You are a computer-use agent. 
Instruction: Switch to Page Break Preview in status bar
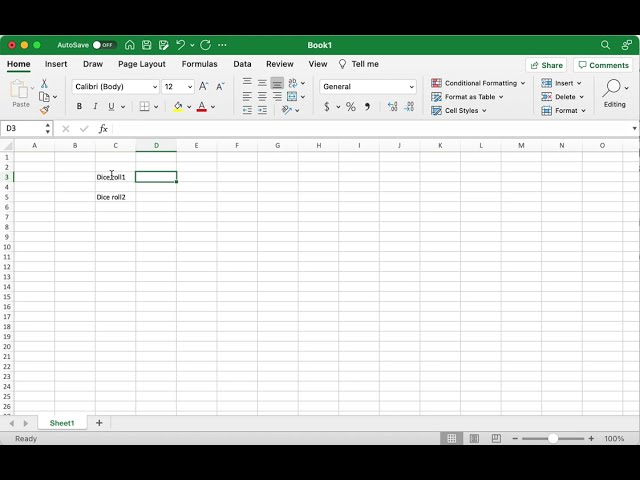tap(496, 438)
